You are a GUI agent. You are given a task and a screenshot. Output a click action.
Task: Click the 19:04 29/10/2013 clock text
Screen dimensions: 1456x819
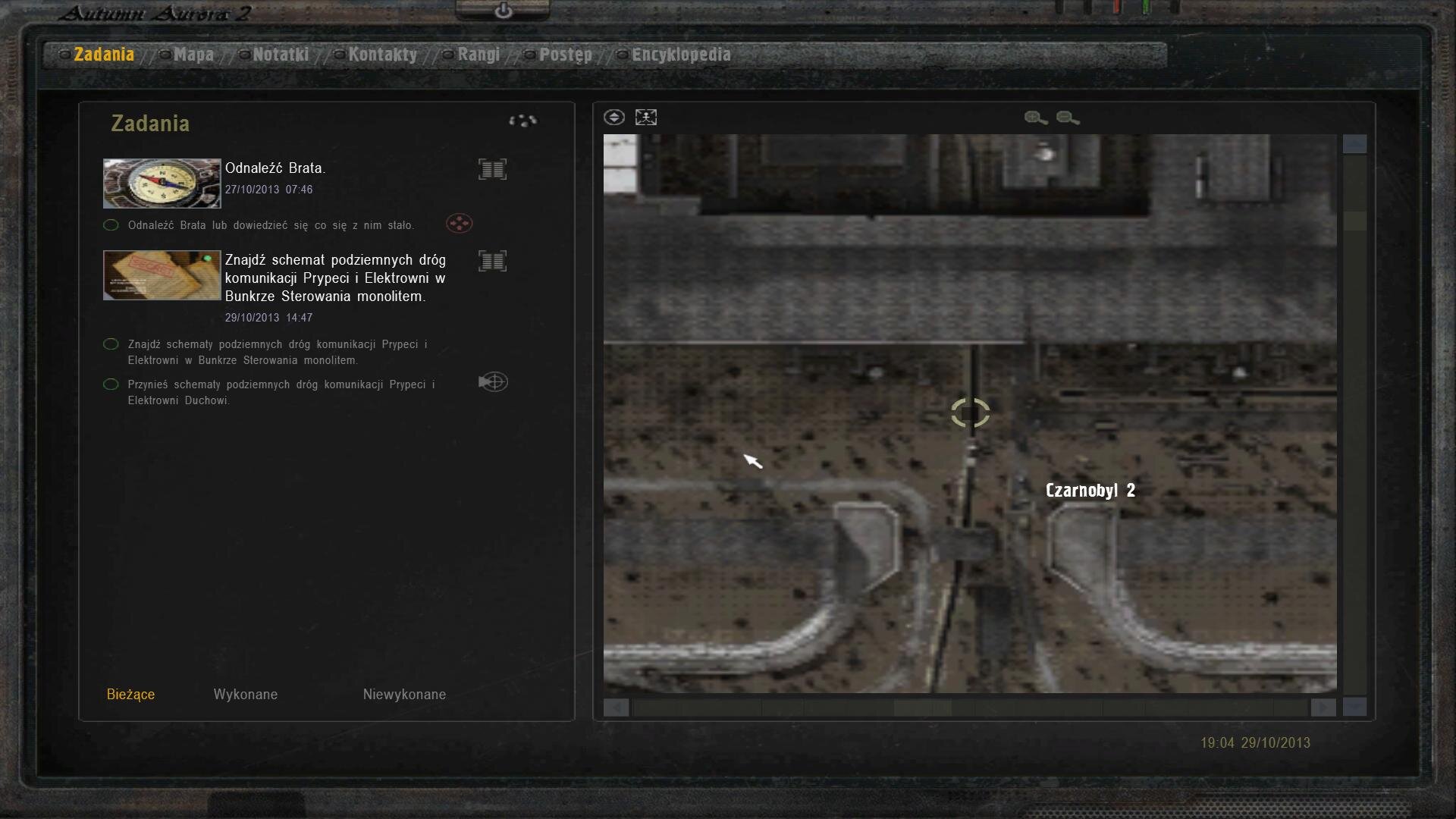tap(1255, 743)
